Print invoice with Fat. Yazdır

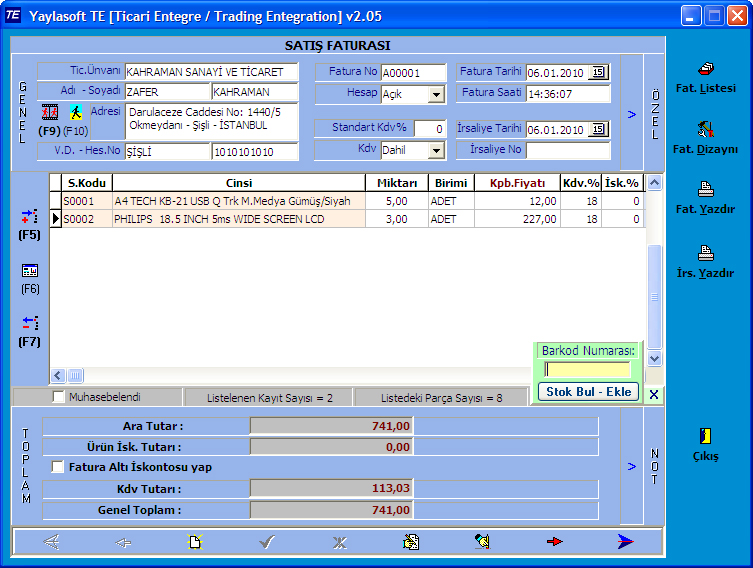705,190
